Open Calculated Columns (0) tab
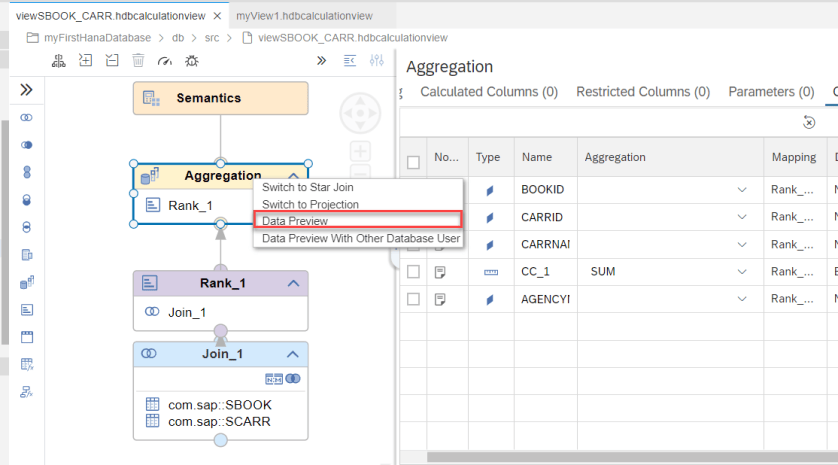838x465 pixels. [488, 92]
